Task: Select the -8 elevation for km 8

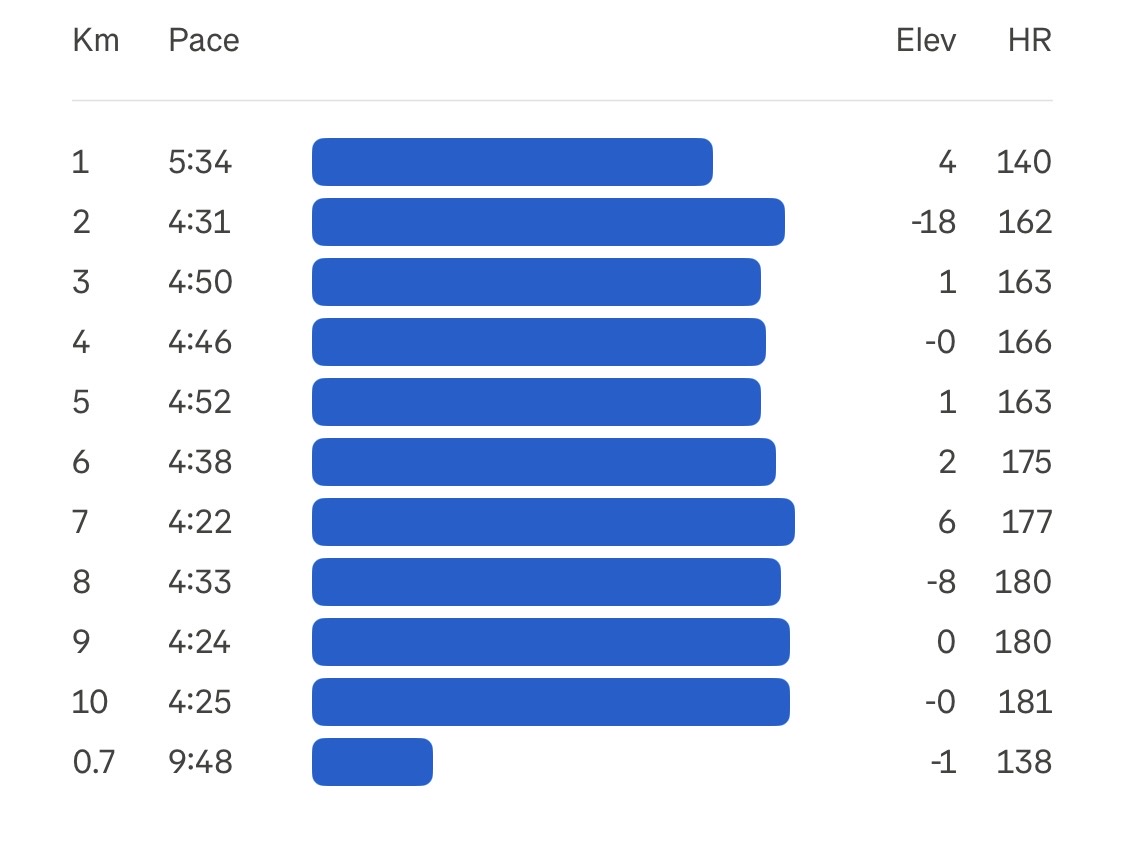Action: (x=940, y=582)
